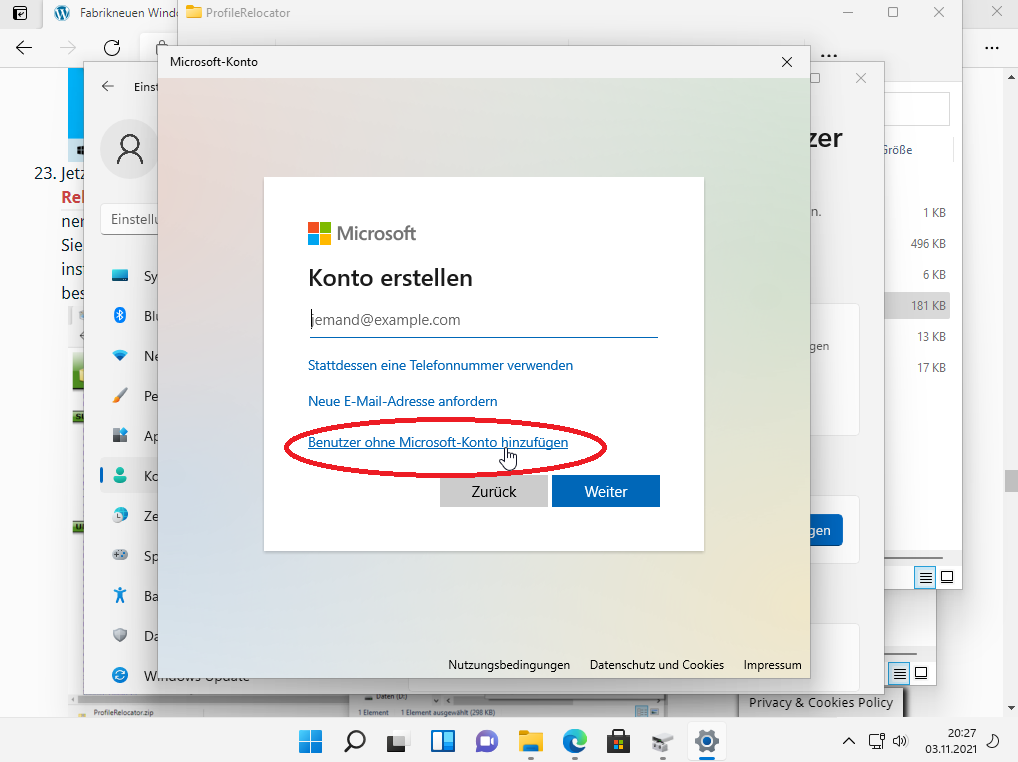This screenshot has height=762, width=1018.
Task: Select the file row sized 496 KB
Action: (x=917, y=244)
